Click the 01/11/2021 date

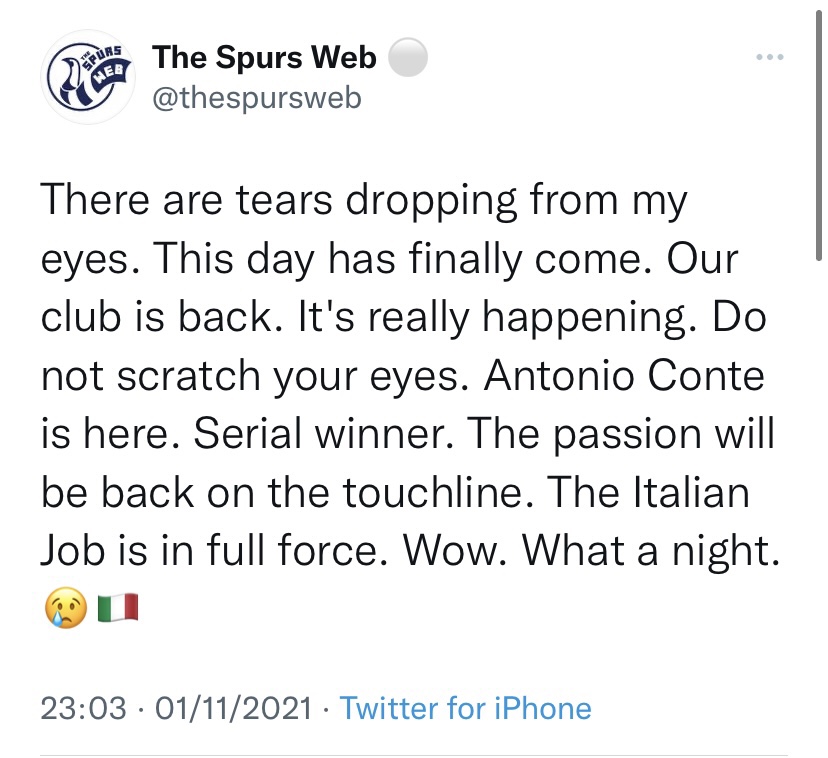point(231,709)
